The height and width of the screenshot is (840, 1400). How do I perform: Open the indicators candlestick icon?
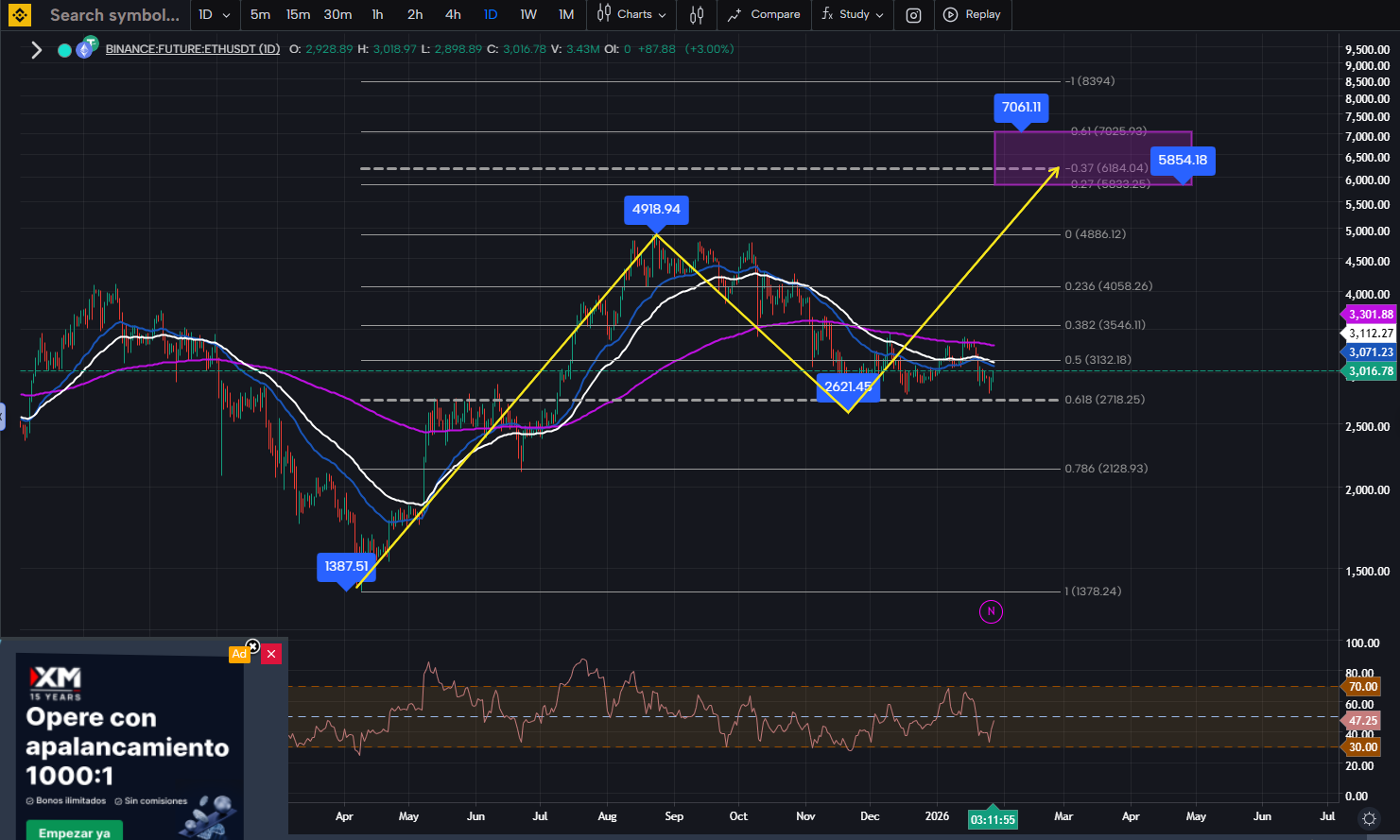[x=697, y=15]
